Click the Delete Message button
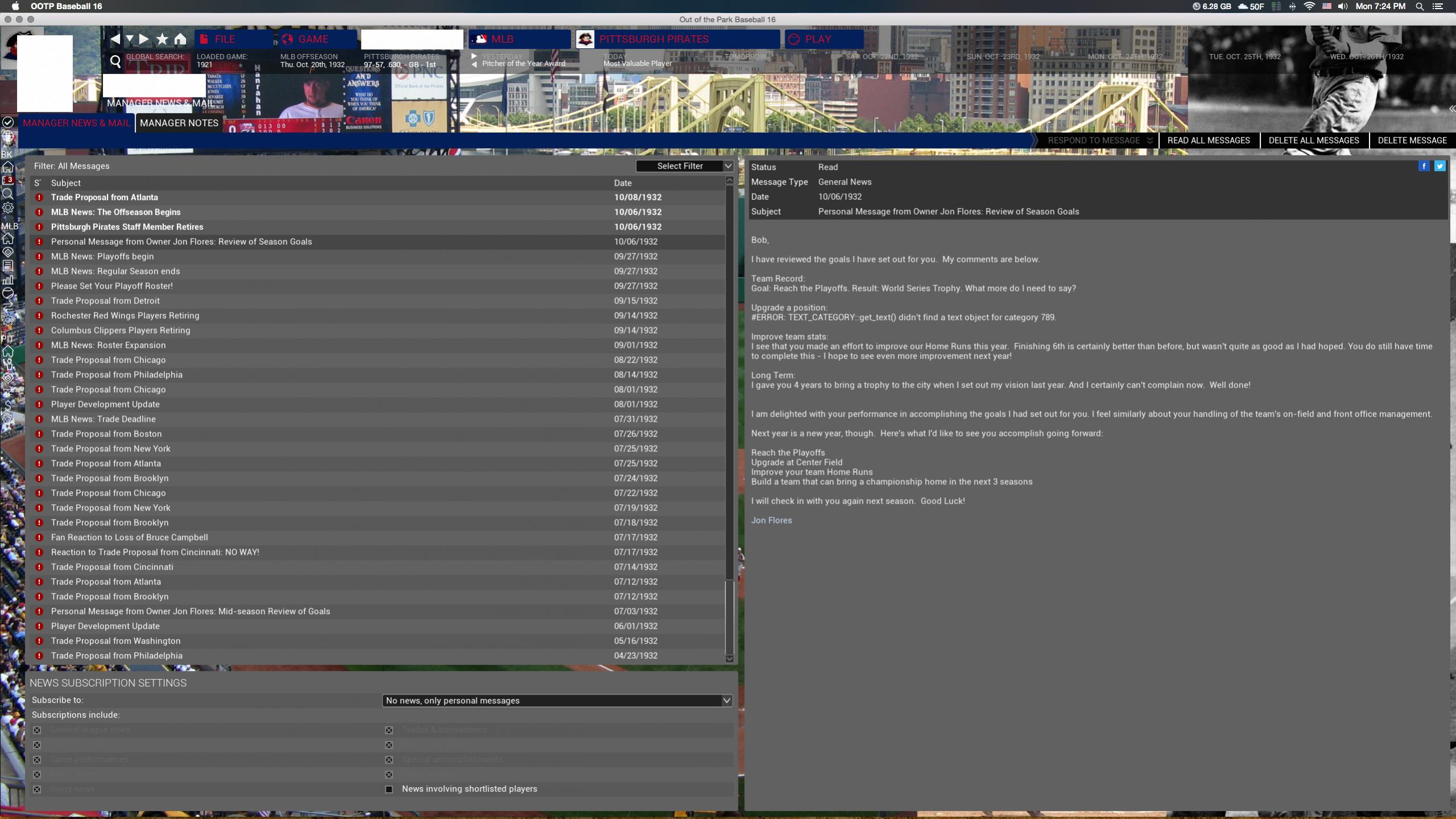The height and width of the screenshot is (819, 1456). tap(1412, 140)
